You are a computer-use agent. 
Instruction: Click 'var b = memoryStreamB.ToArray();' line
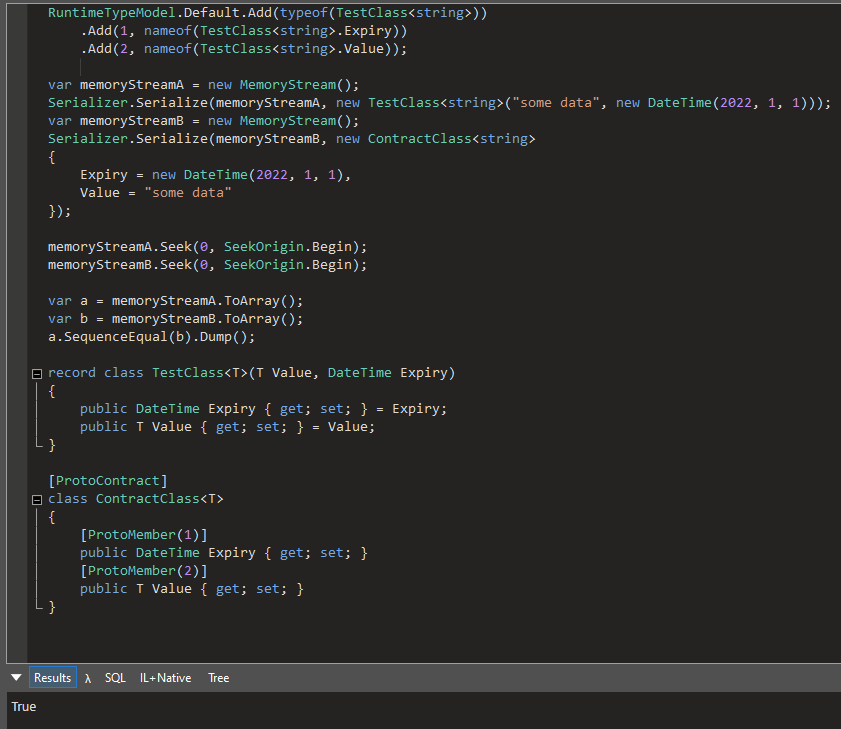[x=175, y=319]
